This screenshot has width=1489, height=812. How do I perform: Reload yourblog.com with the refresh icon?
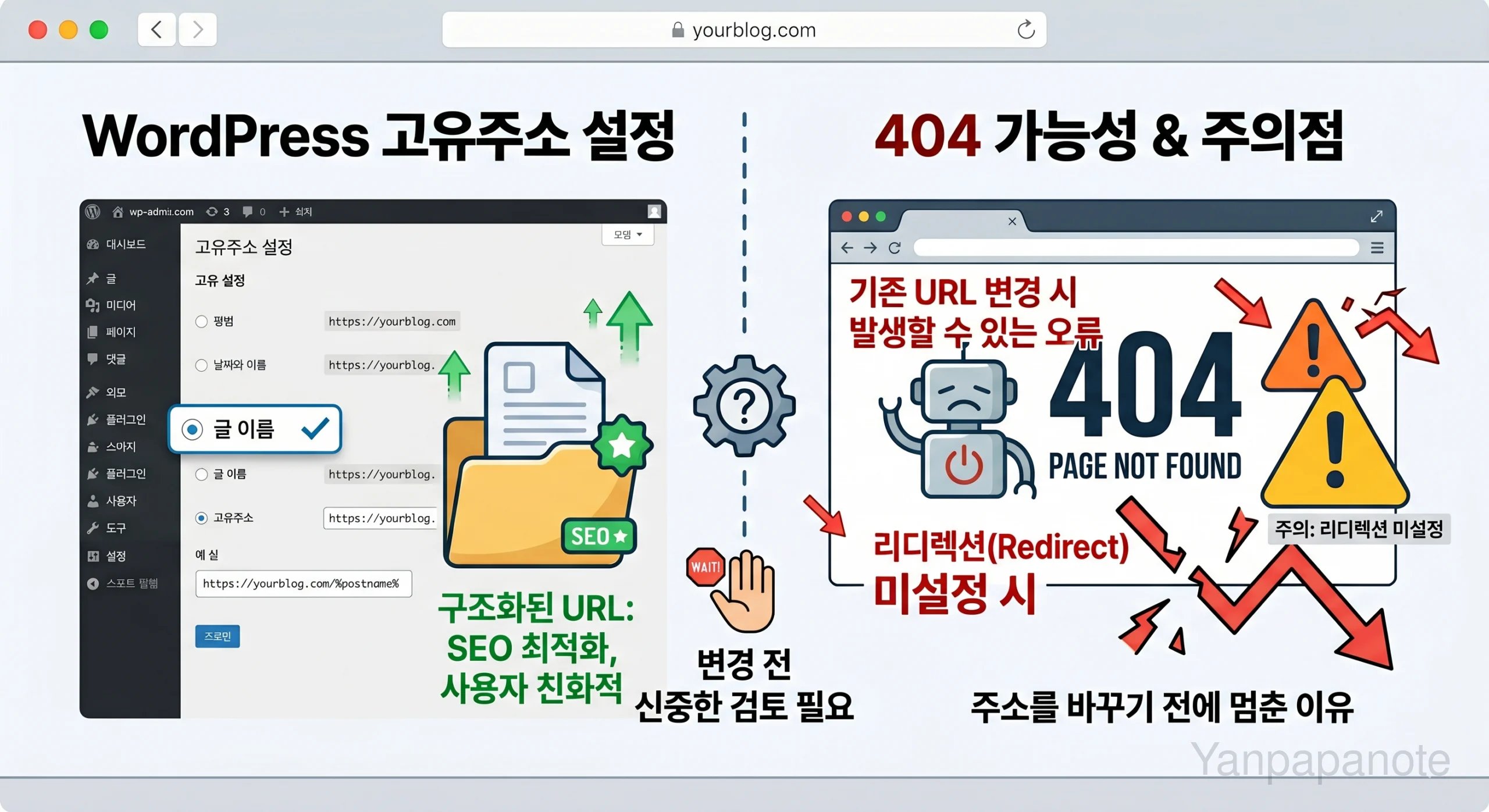point(1026,30)
